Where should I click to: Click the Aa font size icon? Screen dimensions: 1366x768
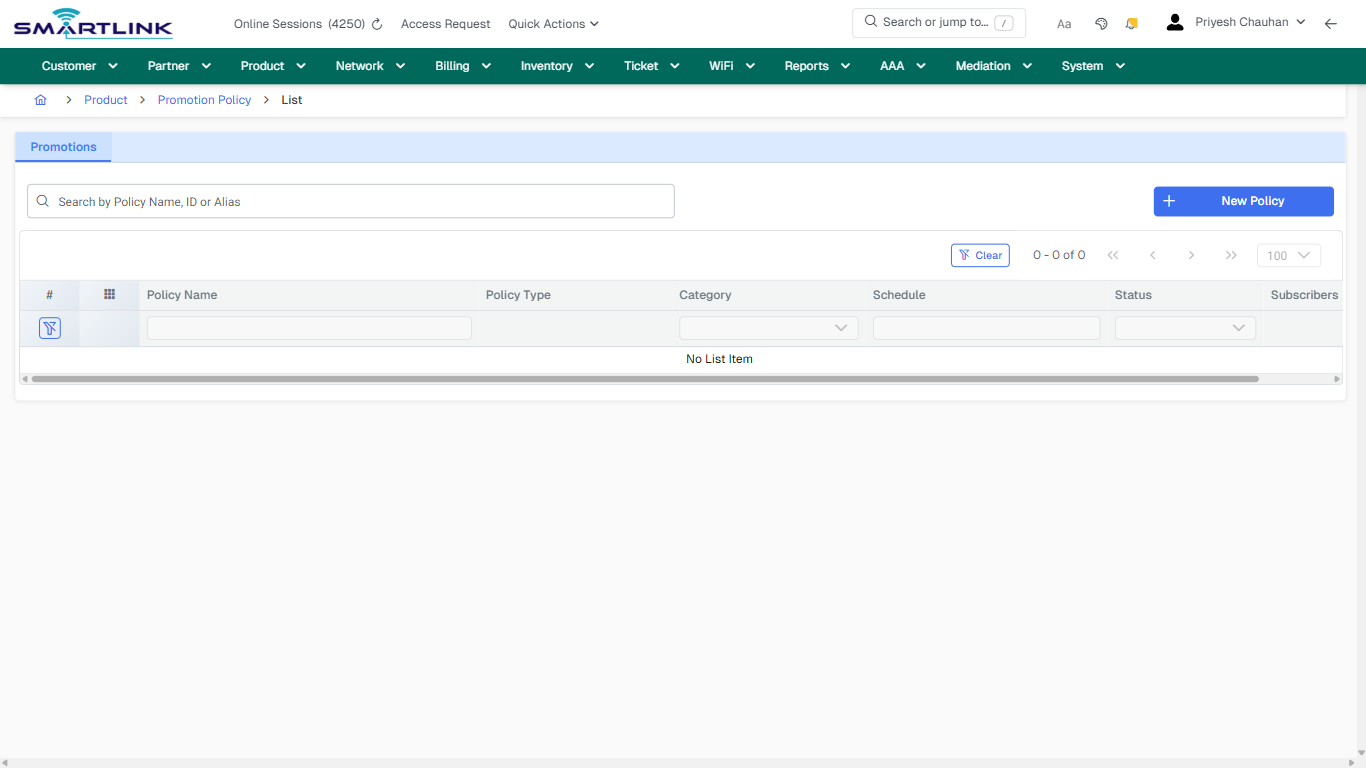[1063, 23]
